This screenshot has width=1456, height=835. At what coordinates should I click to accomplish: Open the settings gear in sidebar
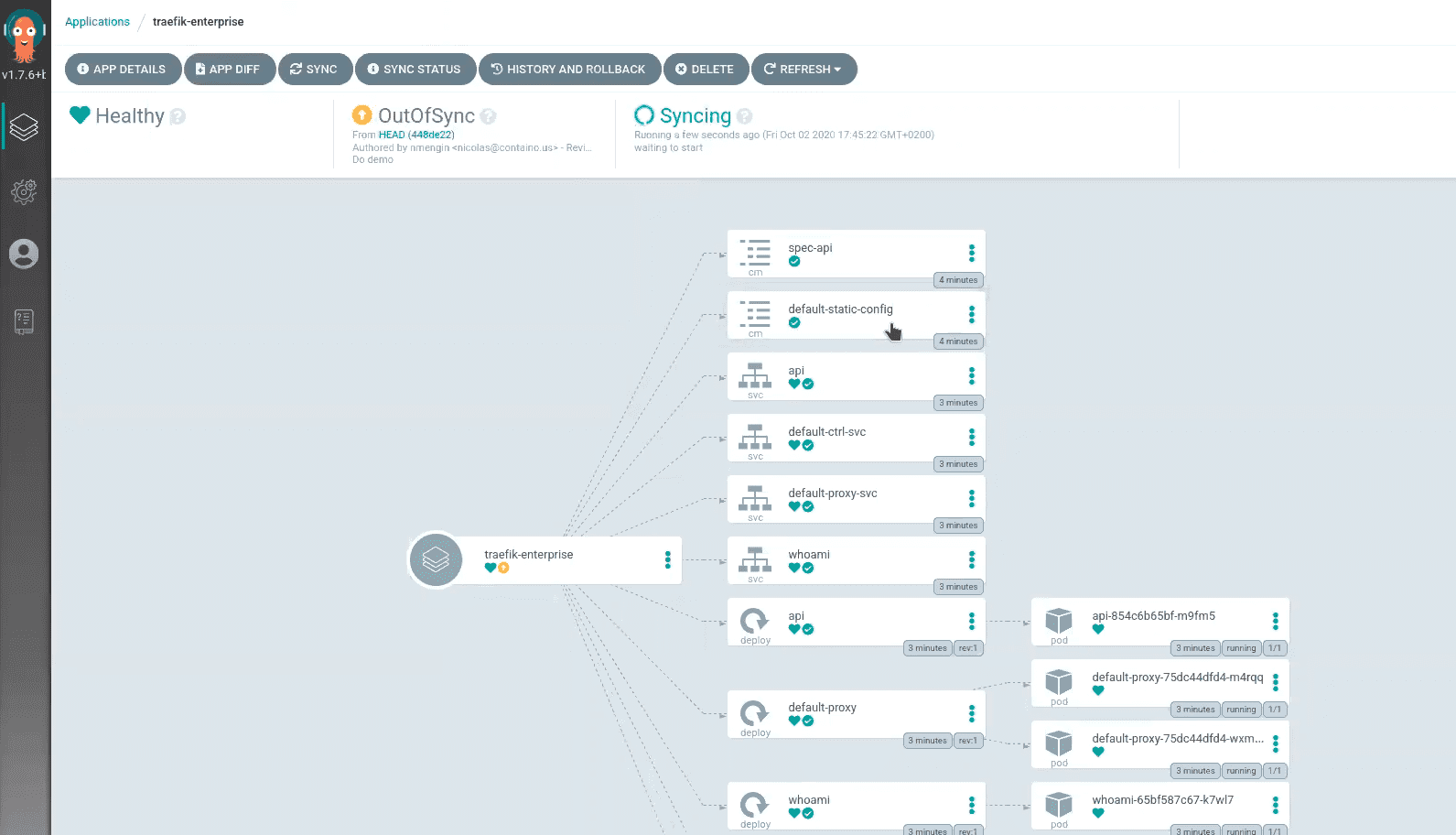click(24, 191)
